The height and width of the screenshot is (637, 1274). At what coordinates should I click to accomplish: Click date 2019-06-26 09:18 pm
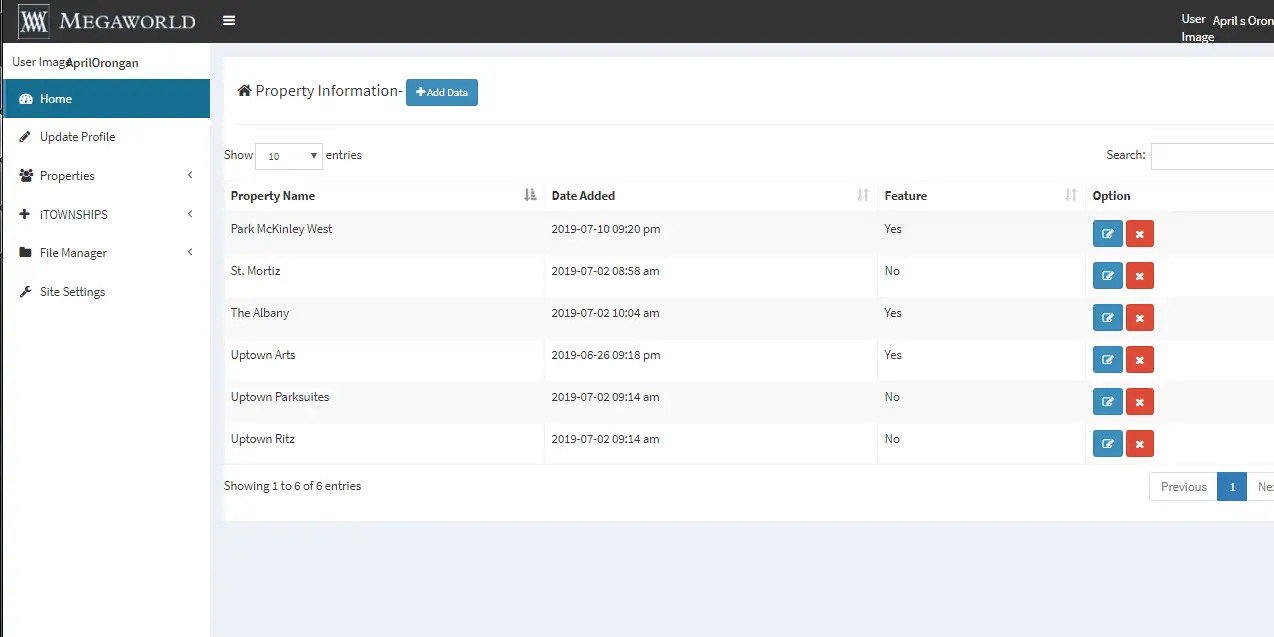click(x=606, y=355)
